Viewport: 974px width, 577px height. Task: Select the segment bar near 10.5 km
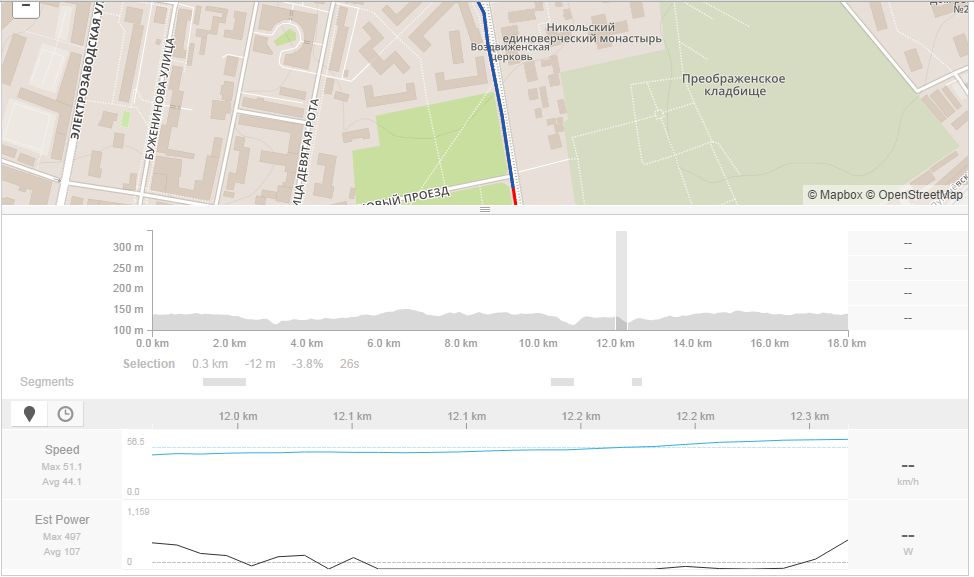coord(562,382)
